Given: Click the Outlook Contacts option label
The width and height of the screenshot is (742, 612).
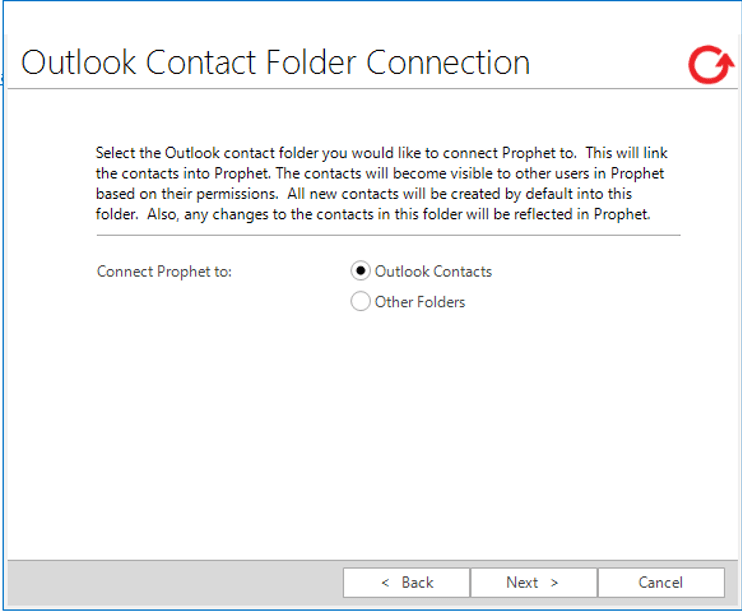Looking at the screenshot, I should (433, 272).
